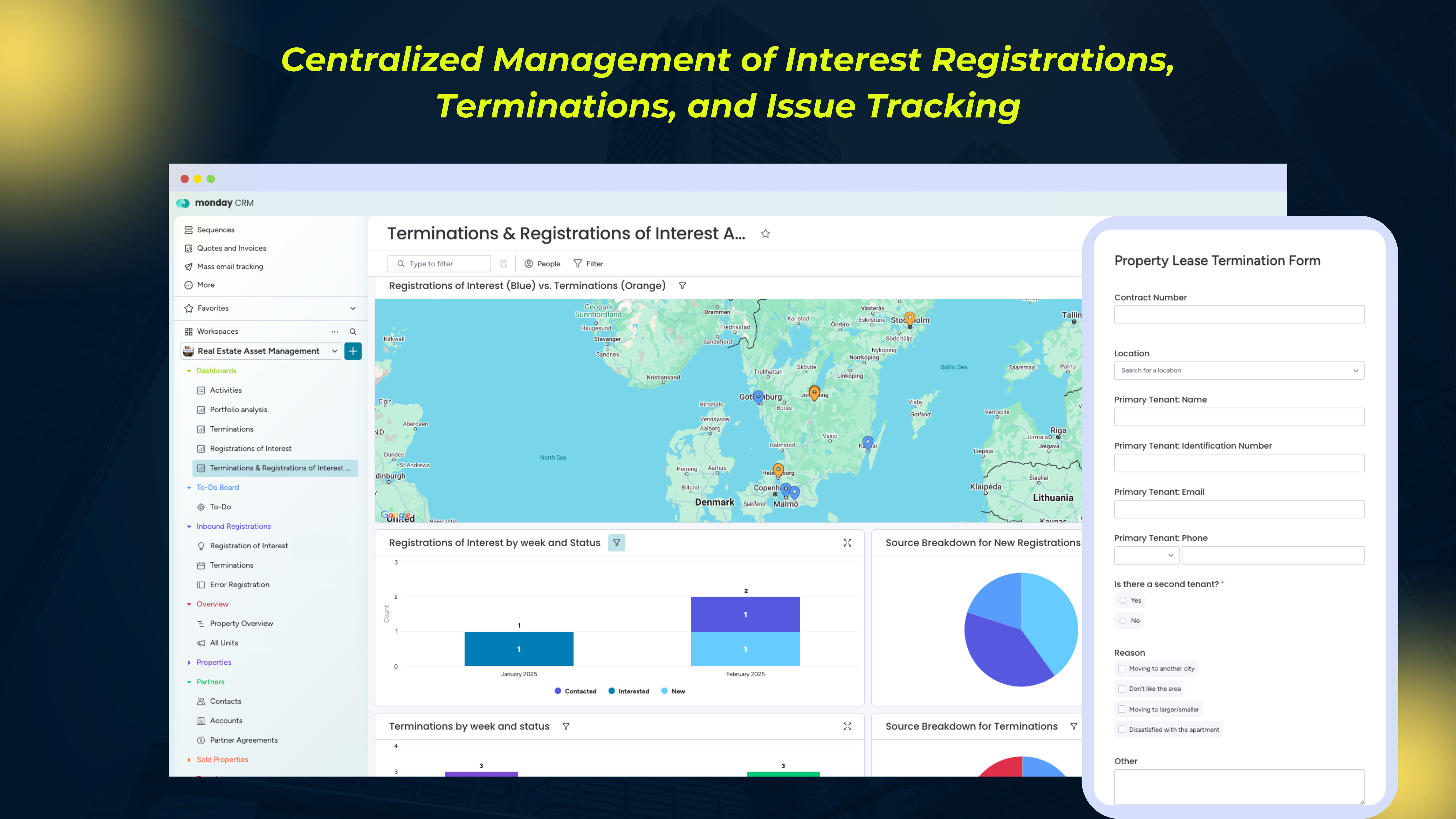The image size is (1456, 819).
Task: Click the Workspaces search magnifier icon
Action: 353,332
